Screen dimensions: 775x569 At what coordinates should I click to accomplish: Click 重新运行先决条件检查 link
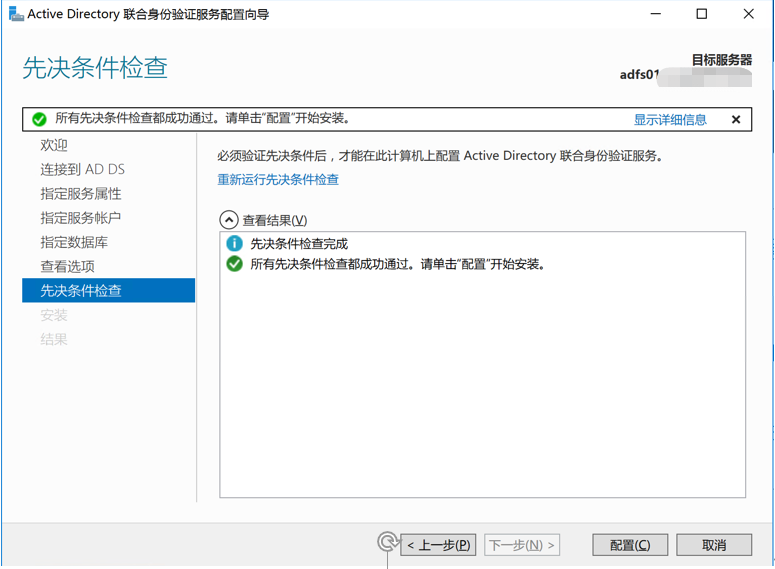pyautogui.click(x=278, y=179)
